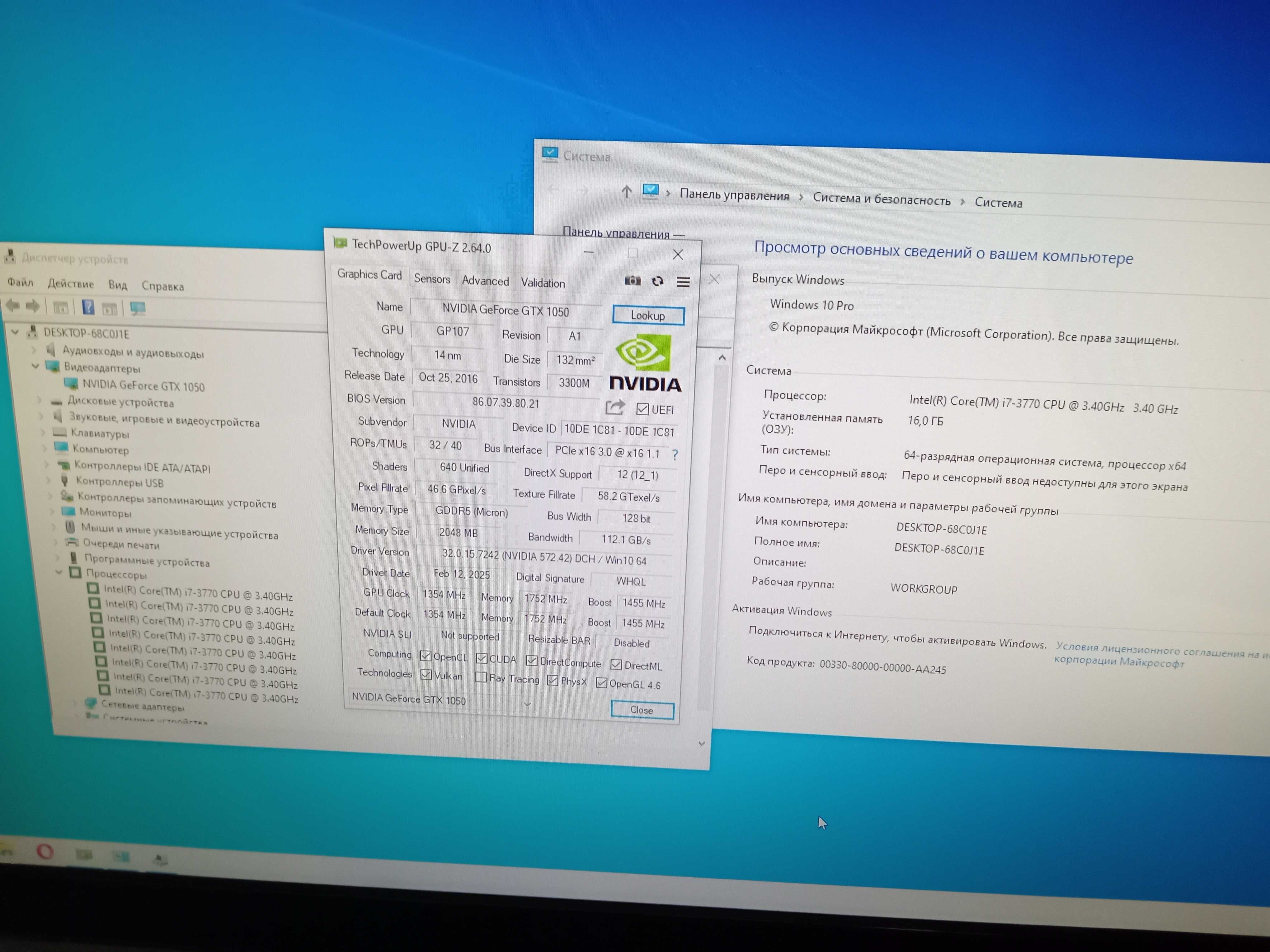
Task: Collapse the Видеоадаптеры node
Action: tap(35, 366)
